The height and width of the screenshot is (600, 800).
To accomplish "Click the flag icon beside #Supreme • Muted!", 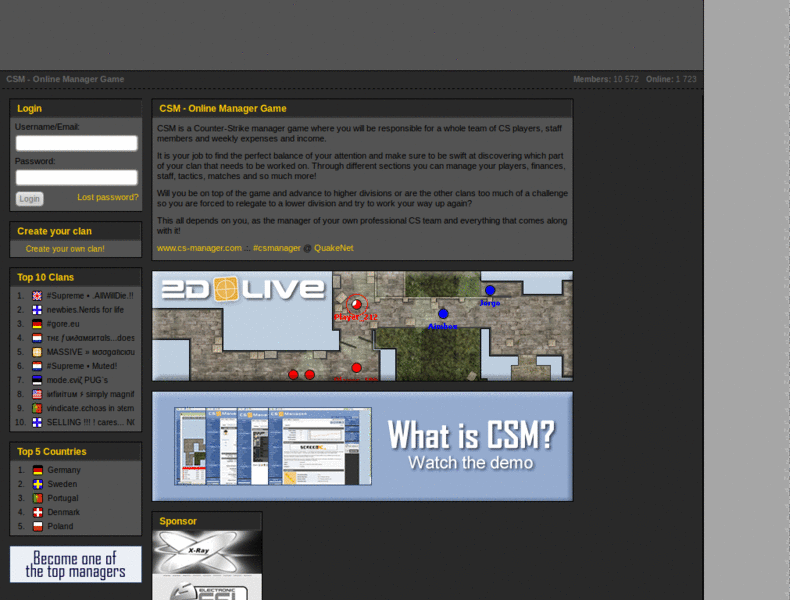I will pos(37,366).
